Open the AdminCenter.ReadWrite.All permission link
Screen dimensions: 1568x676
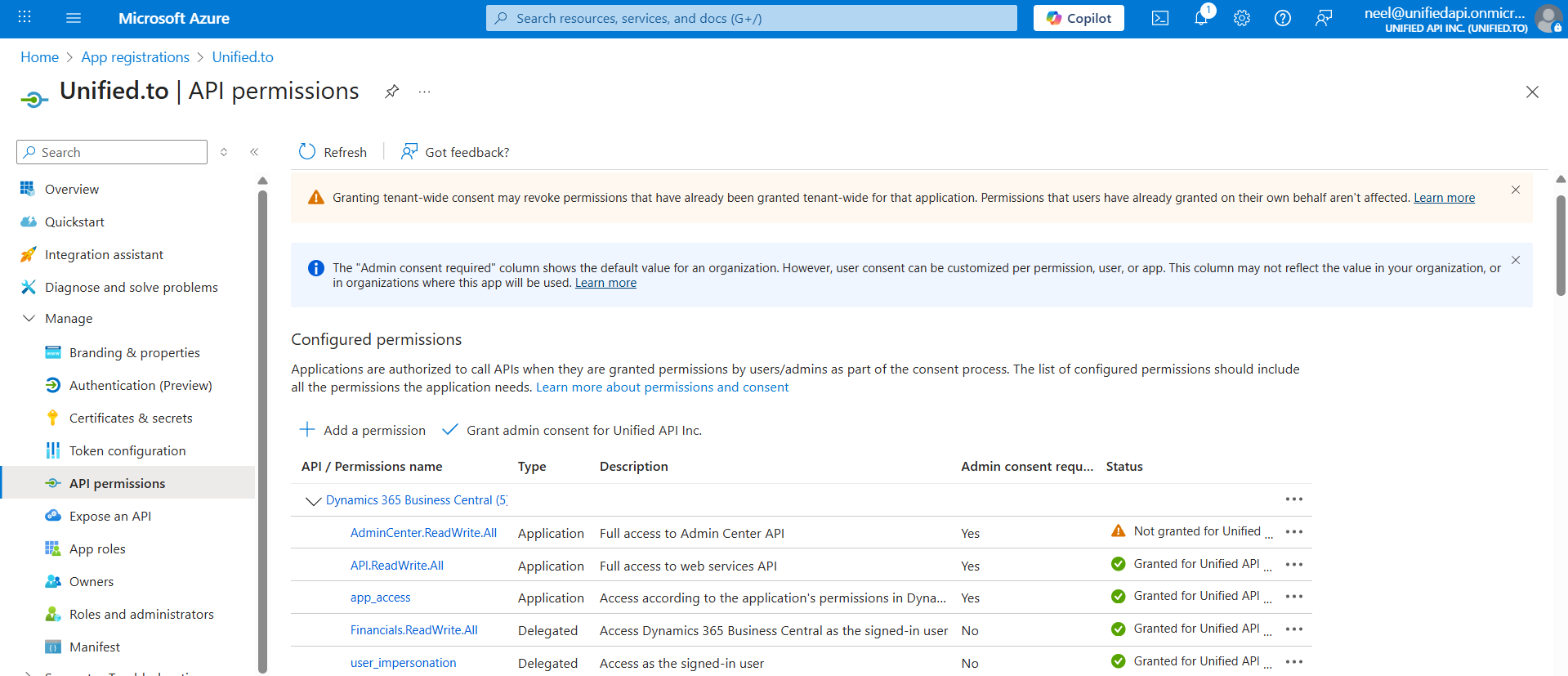click(x=423, y=533)
